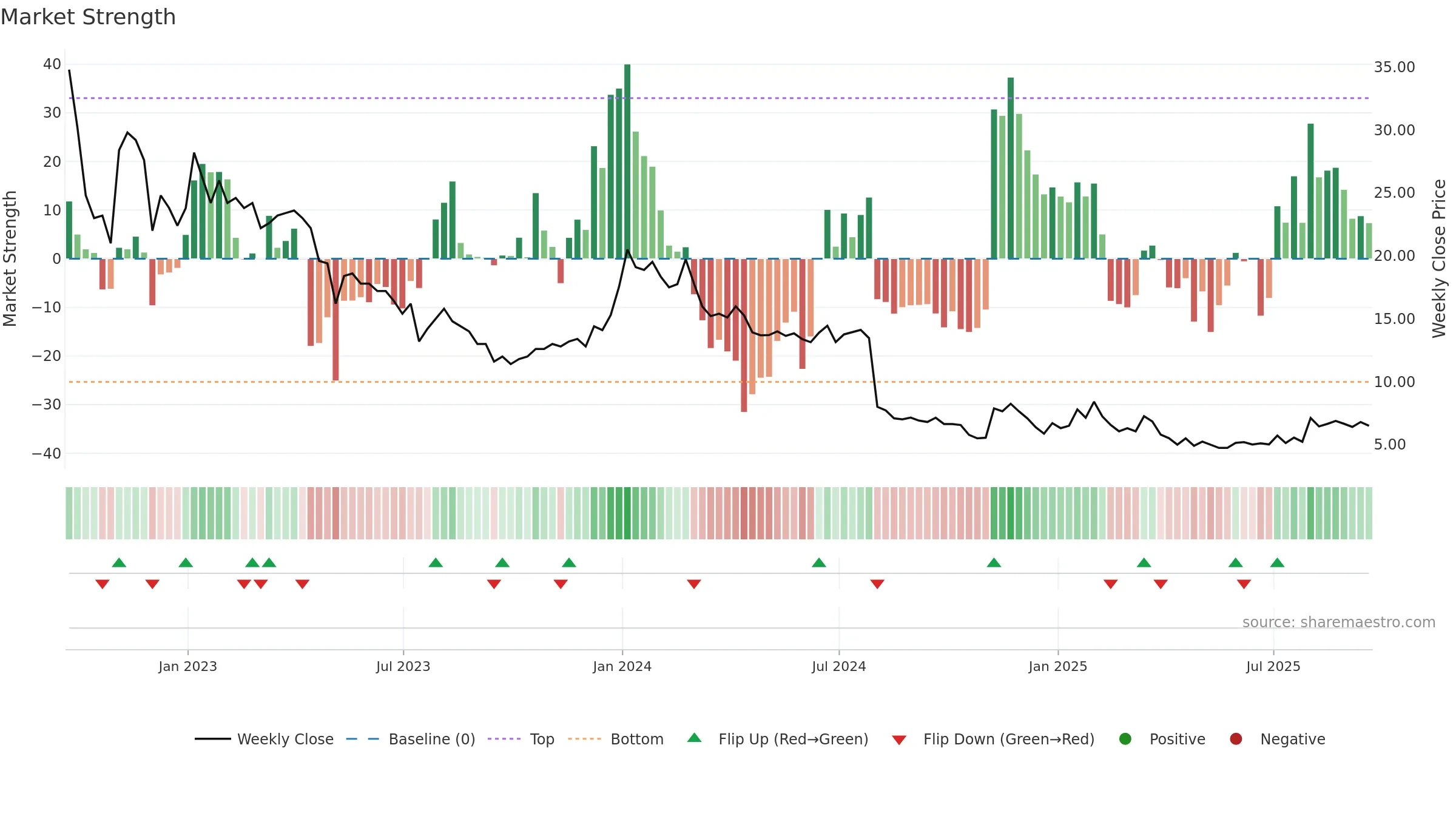
Task: Click flip-down marker just after Jul 2024
Action: pyautogui.click(x=877, y=584)
